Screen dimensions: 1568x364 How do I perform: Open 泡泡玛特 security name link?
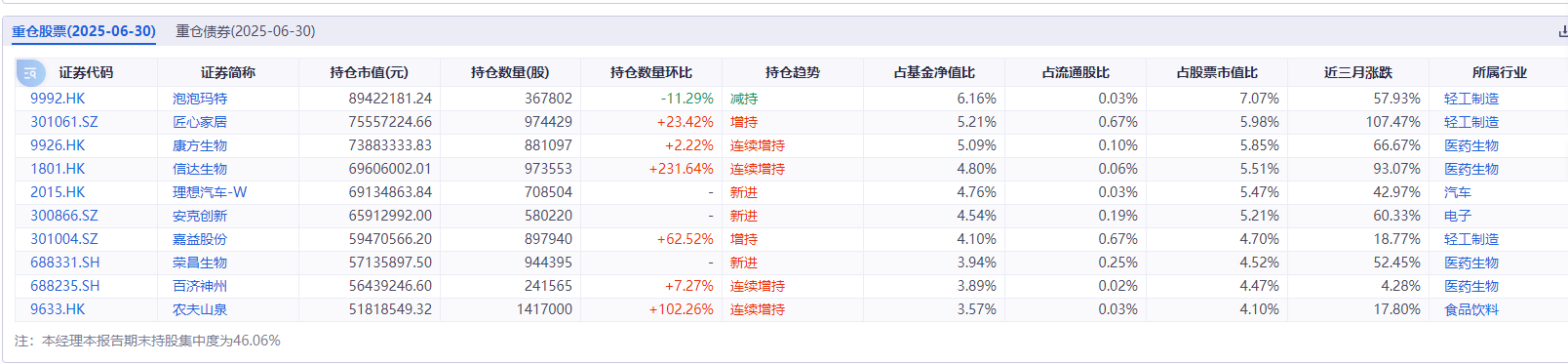(200, 99)
